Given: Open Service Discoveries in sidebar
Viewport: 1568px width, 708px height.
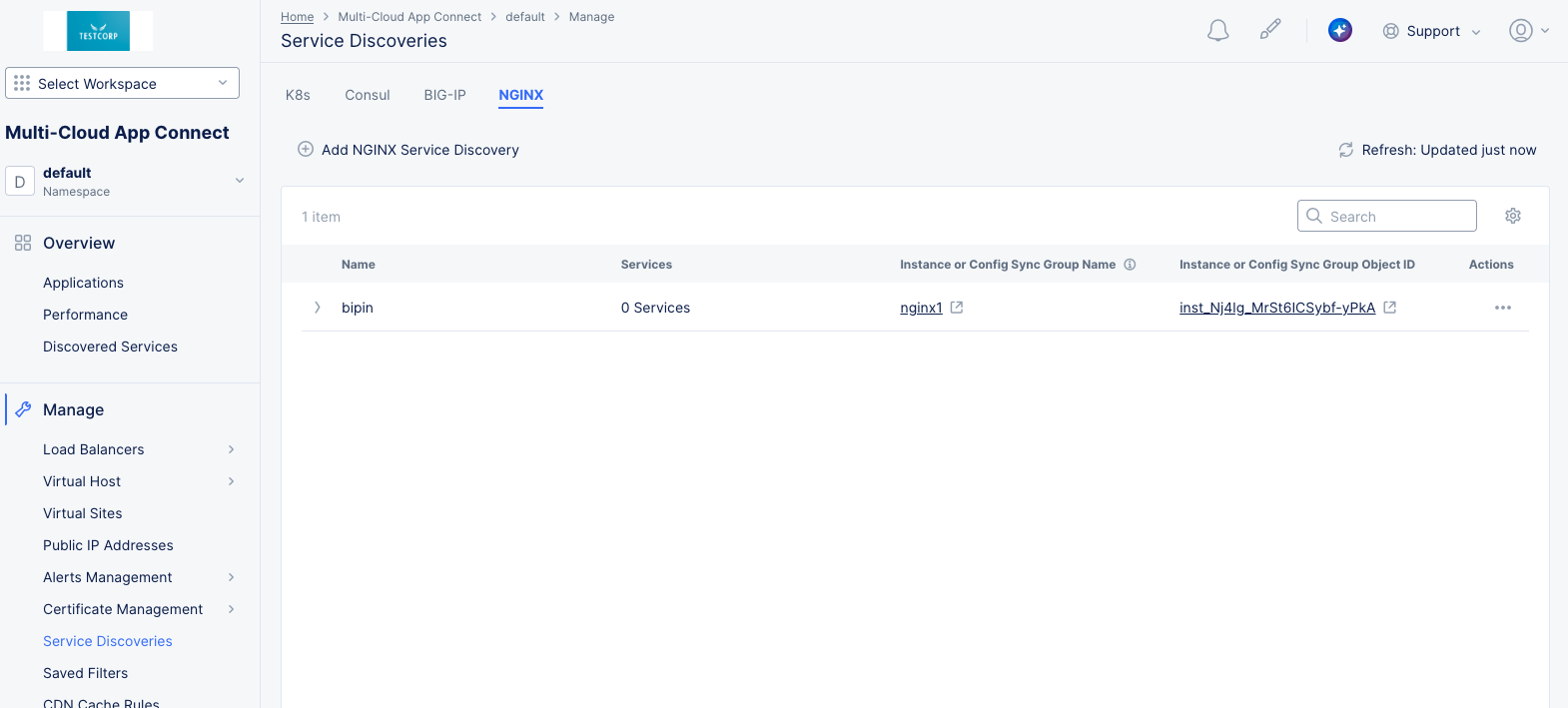Looking at the screenshot, I should pyautogui.click(x=108, y=641).
